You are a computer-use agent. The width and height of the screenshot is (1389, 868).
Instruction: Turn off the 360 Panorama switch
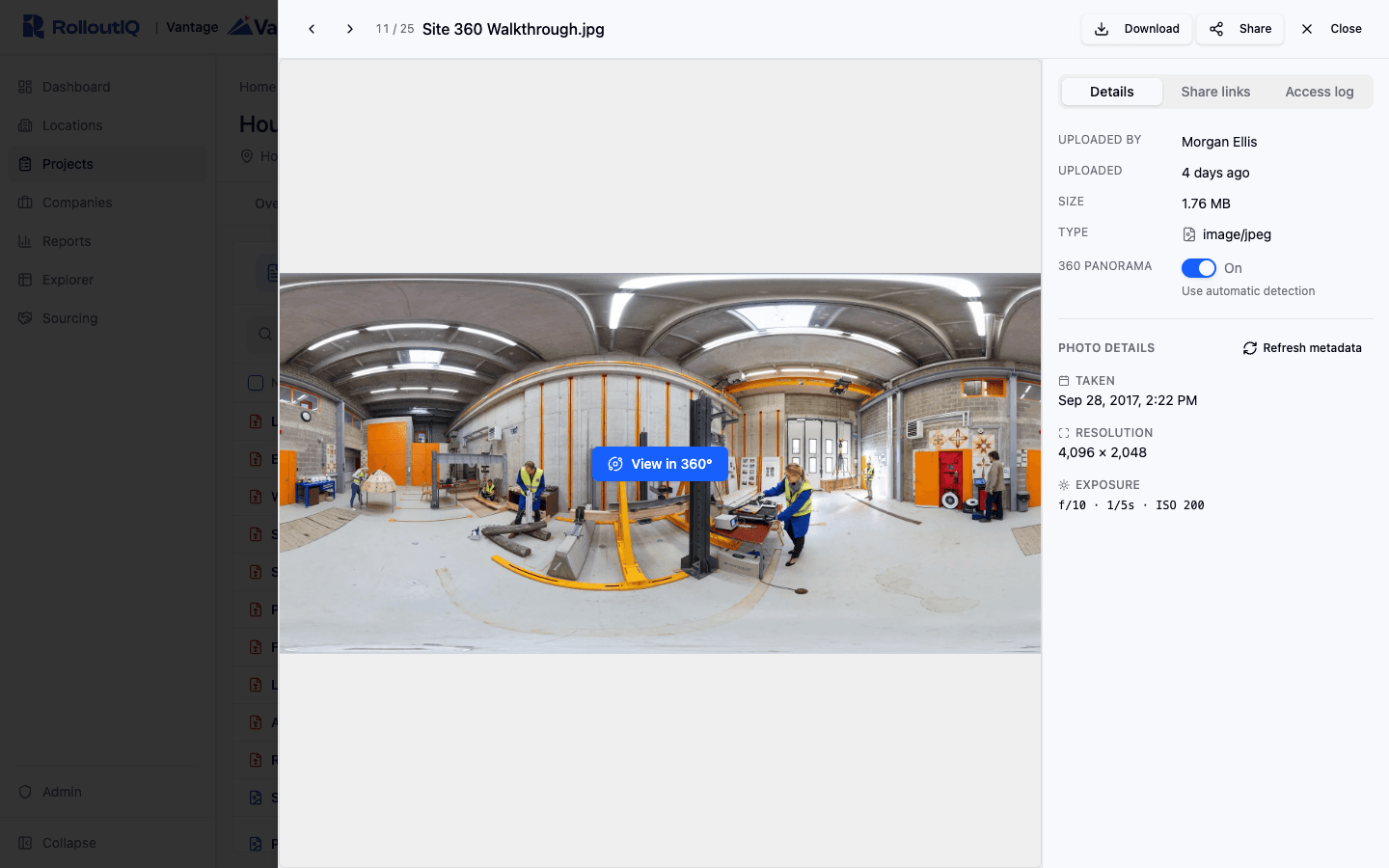(x=1199, y=268)
